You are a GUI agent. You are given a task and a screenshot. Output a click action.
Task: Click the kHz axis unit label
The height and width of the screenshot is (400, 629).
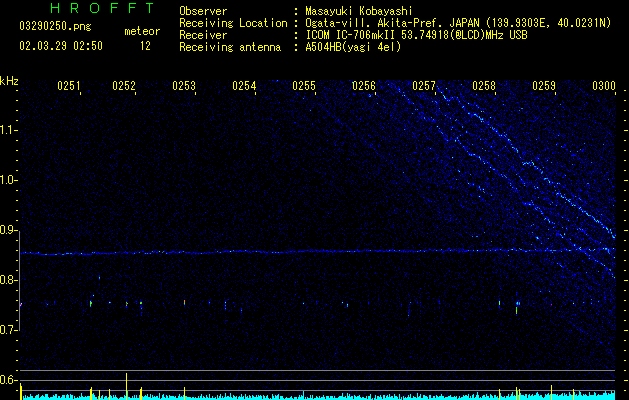(9, 81)
